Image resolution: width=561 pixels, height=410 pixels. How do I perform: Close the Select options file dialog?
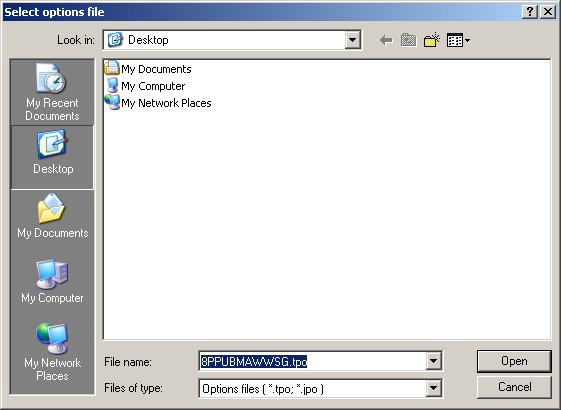(x=548, y=12)
